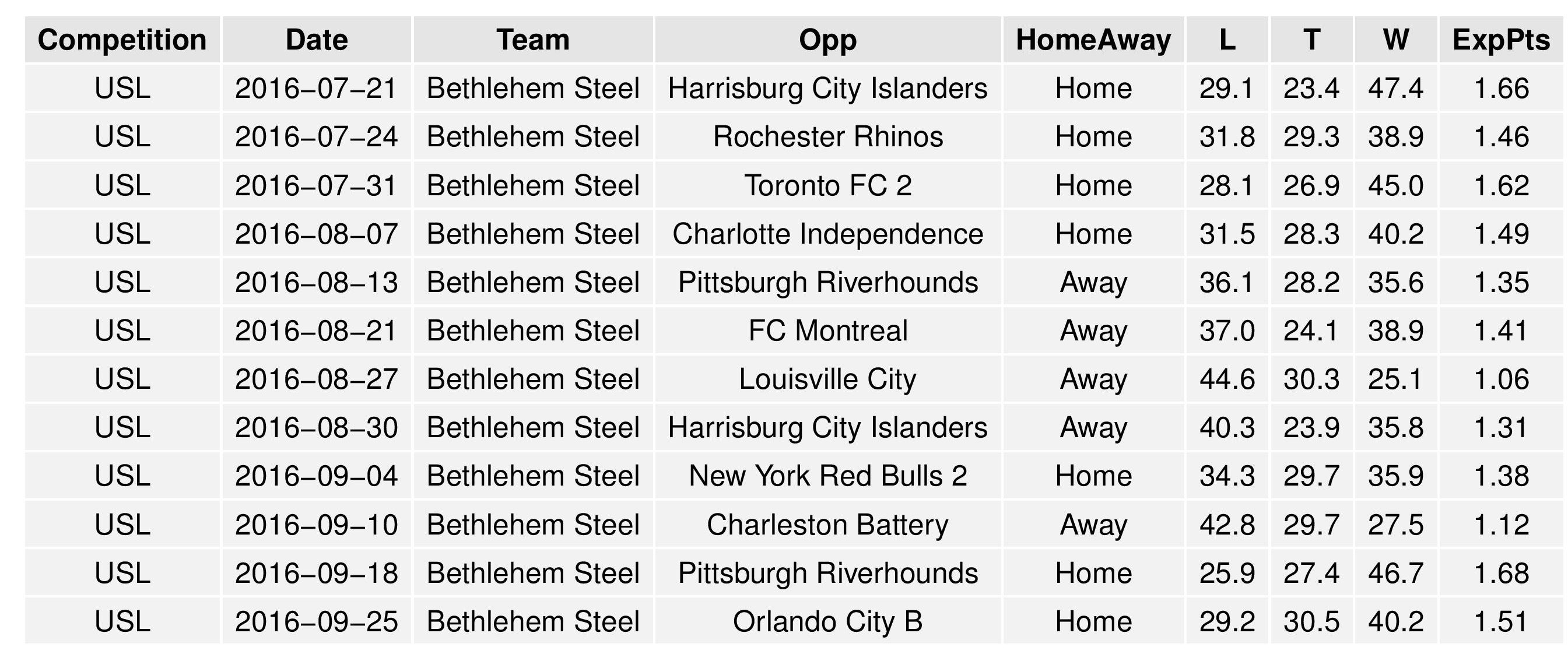Image resolution: width=1568 pixels, height=668 pixels.
Task: Select the ExpPts value 1.68
Action: [x=1501, y=573]
